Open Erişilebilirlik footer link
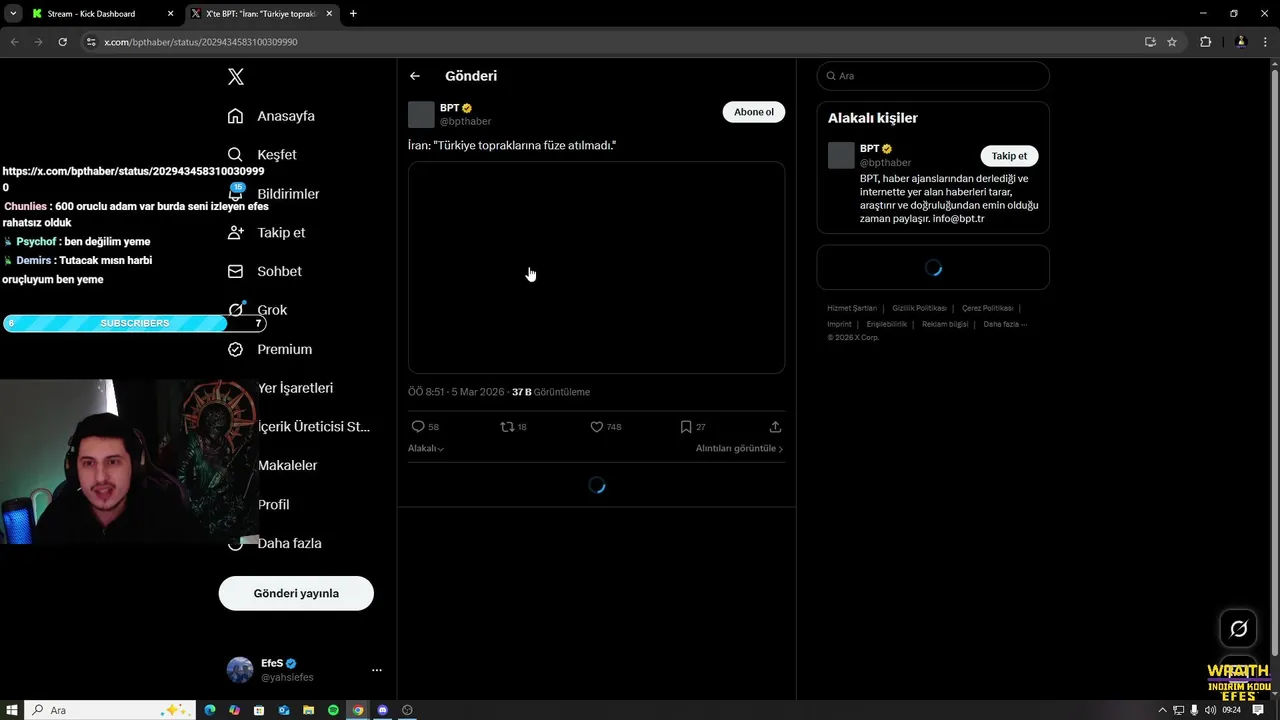1280x720 pixels. coord(887,324)
